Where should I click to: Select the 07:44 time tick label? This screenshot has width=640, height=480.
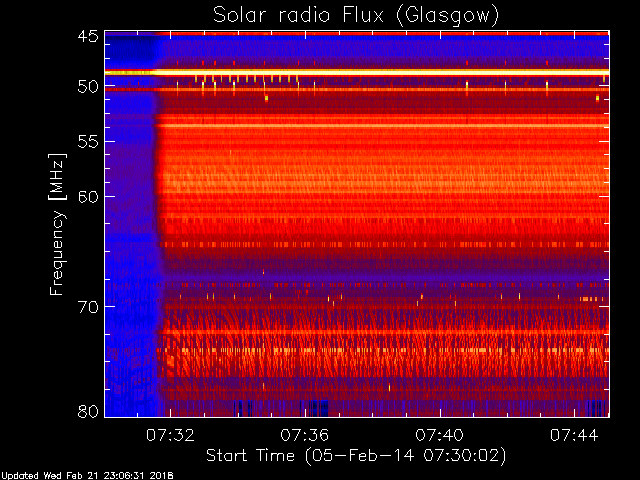pos(574,435)
